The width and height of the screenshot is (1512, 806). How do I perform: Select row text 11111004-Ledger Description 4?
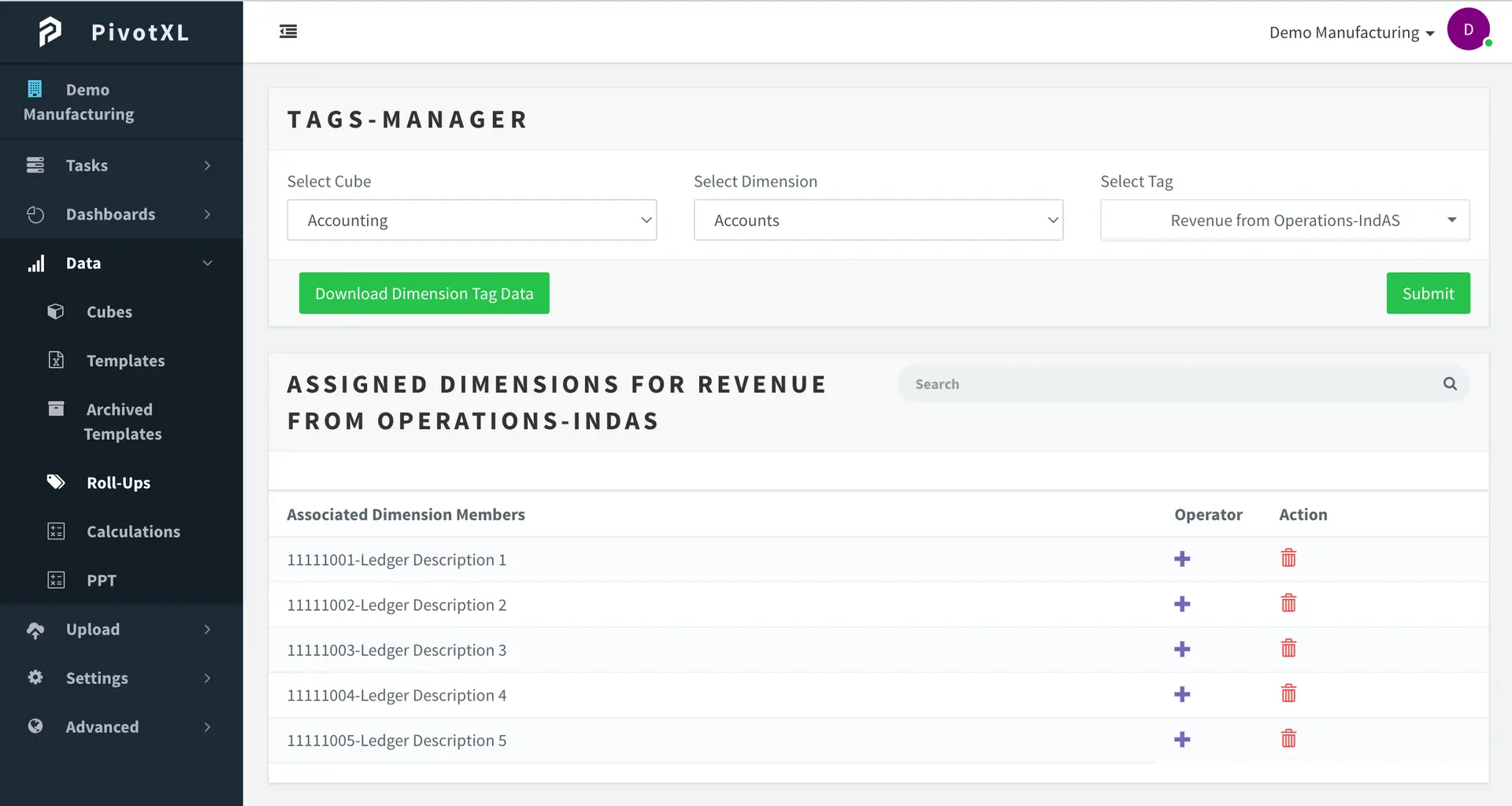click(396, 695)
